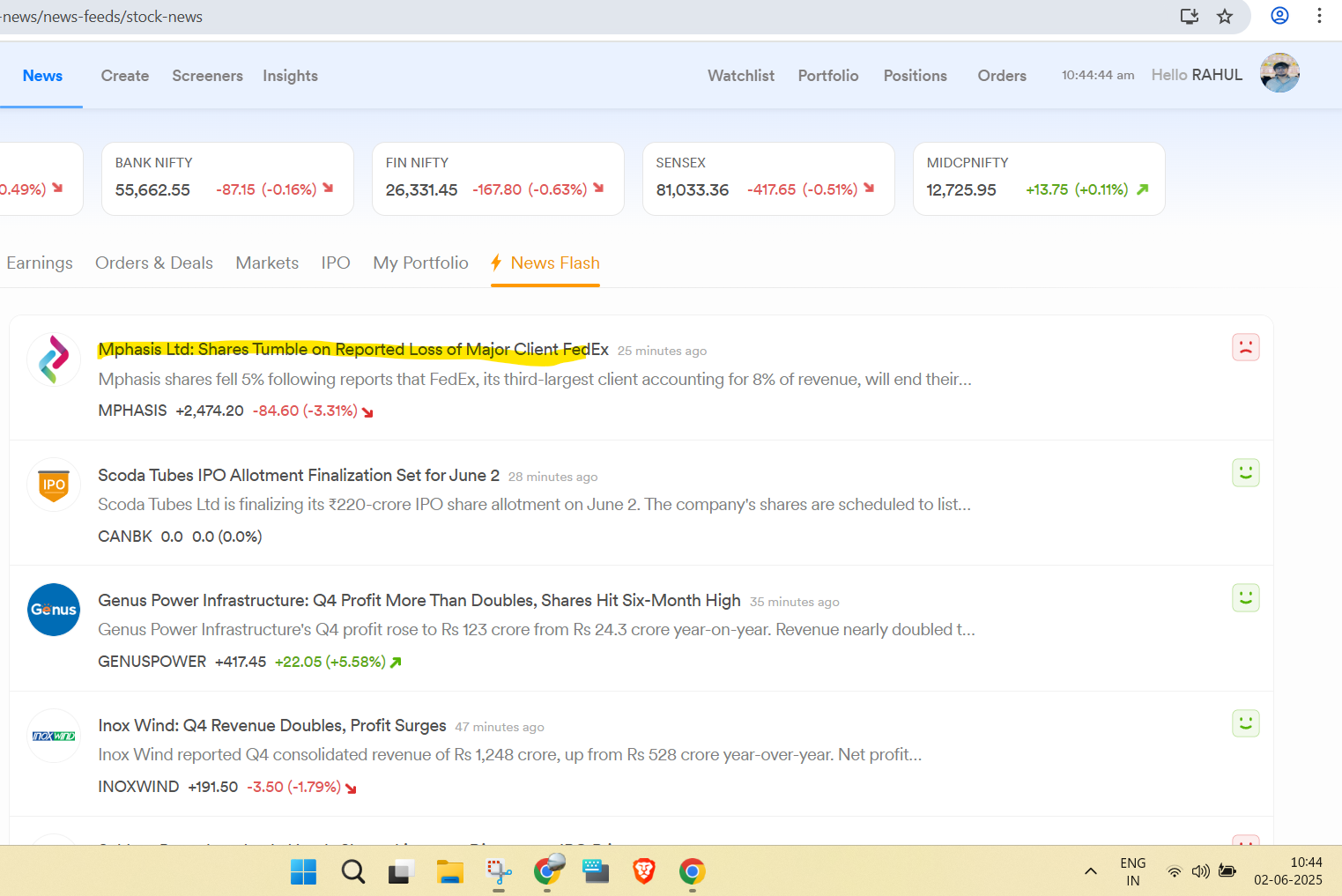Select the Orders & Deals tab
1342x896 pixels.
coord(154,263)
